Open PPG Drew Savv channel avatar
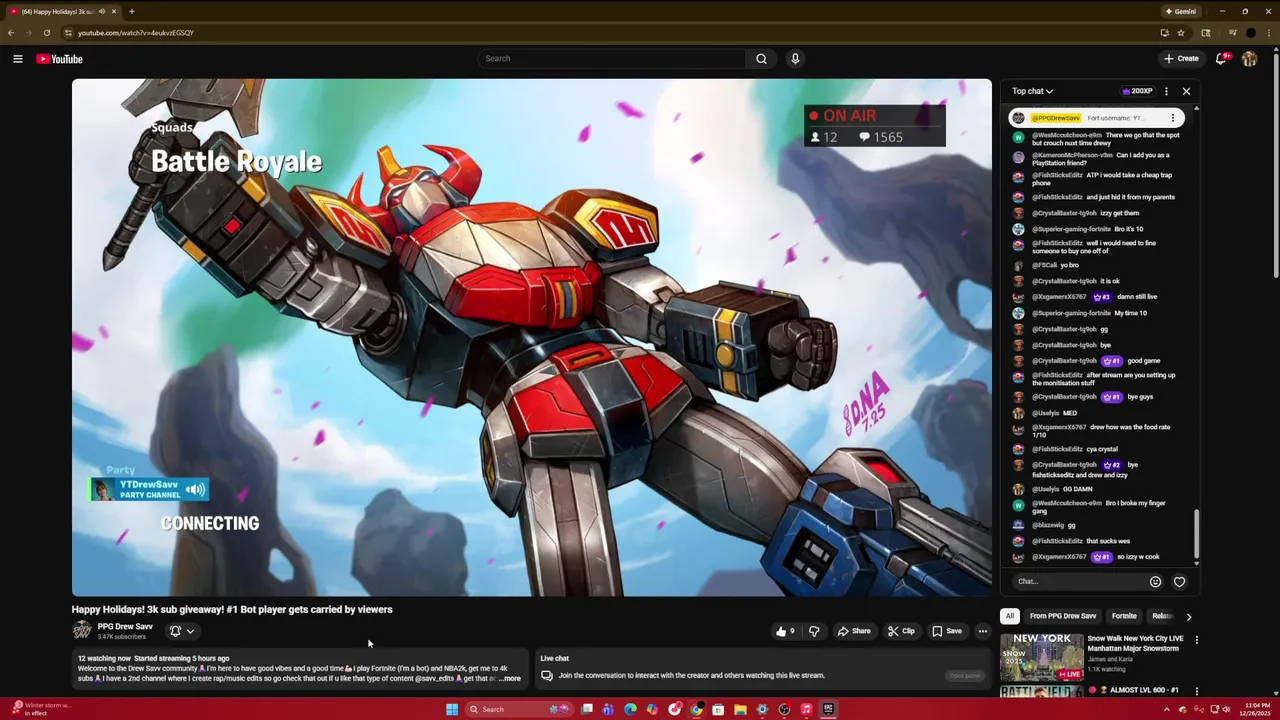 pos(82,630)
